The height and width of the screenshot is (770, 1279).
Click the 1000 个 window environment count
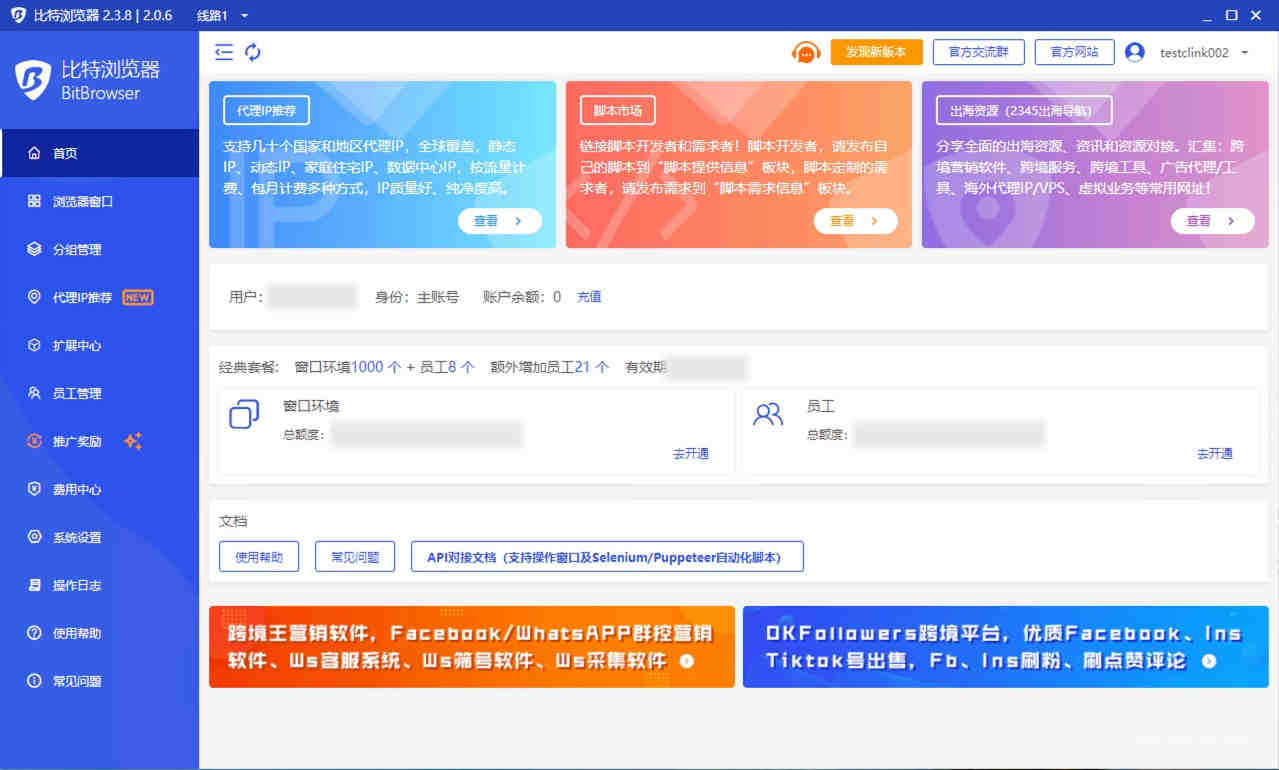376,367
